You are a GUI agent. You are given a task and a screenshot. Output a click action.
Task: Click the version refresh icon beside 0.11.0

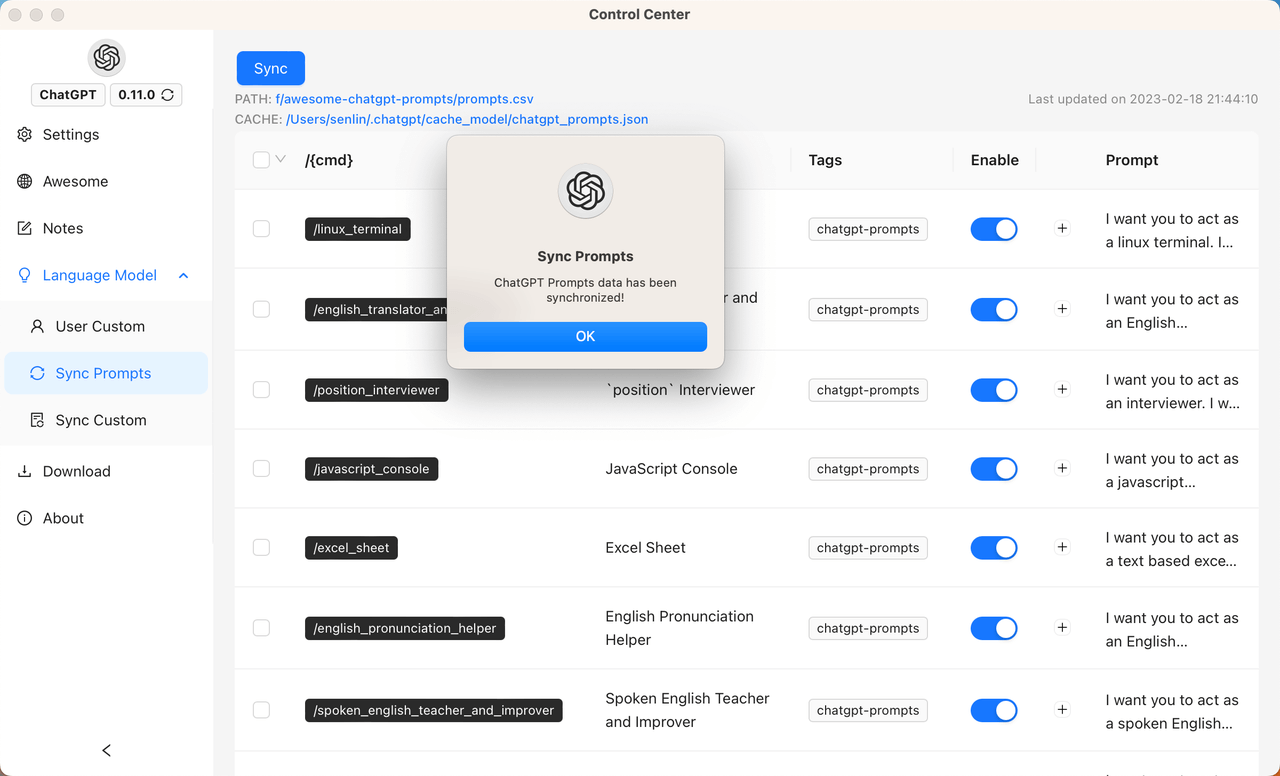point(167,95)
